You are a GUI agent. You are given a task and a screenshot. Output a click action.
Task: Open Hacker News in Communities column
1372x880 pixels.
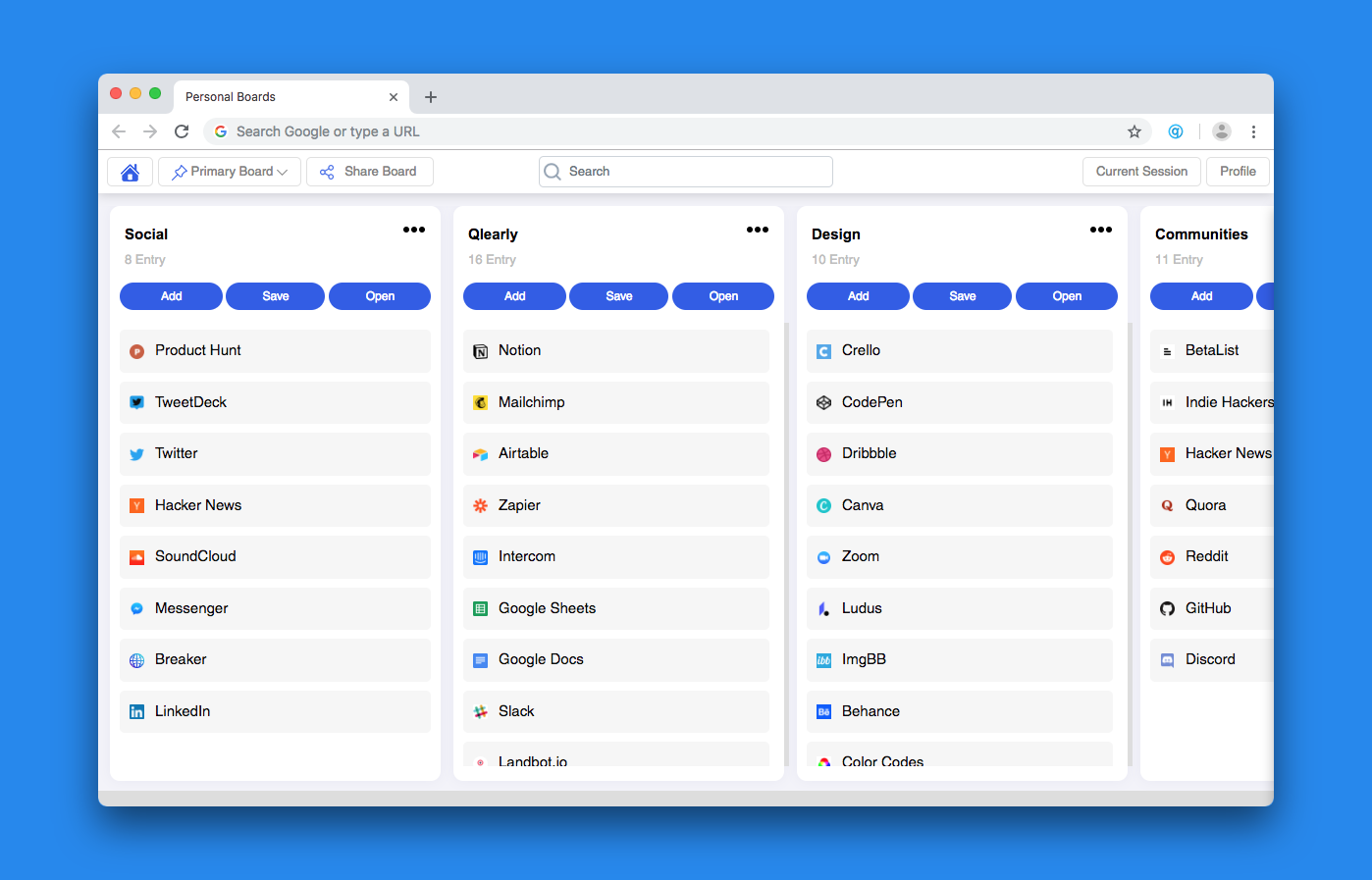(1211, 453)
